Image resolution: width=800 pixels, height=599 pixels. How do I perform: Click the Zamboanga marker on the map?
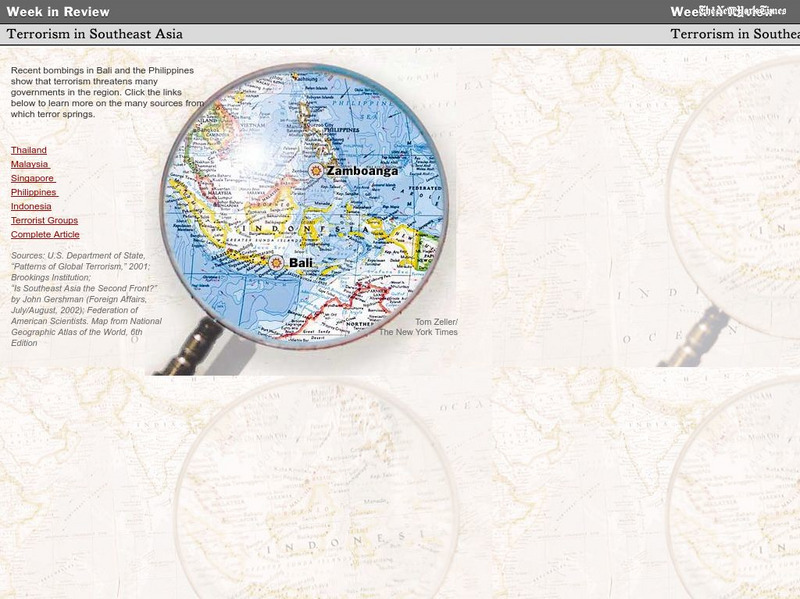pyautogui.click(x=316, y=170)
